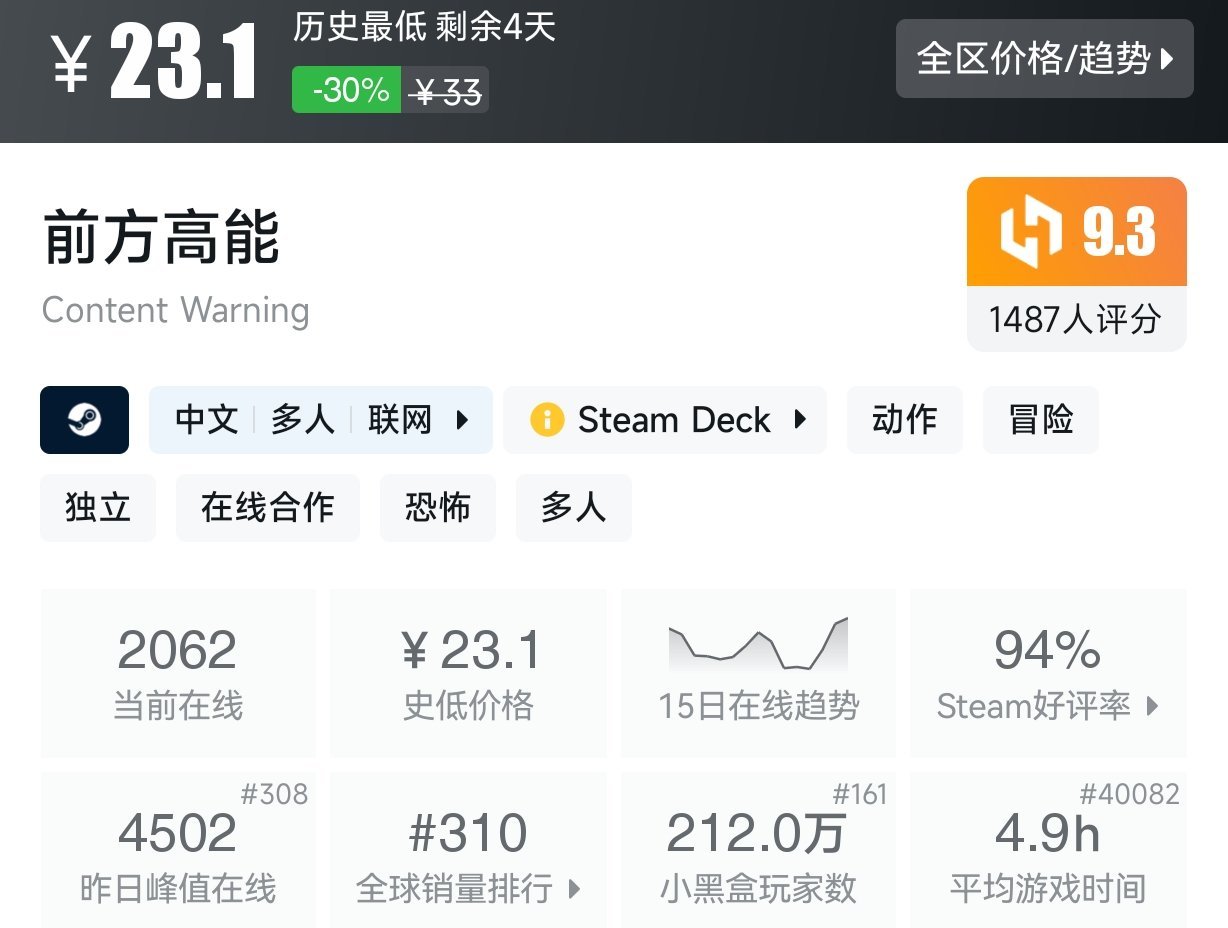
Task: Expand the Steam Deck support details
Action: click(x=798, y=420)
